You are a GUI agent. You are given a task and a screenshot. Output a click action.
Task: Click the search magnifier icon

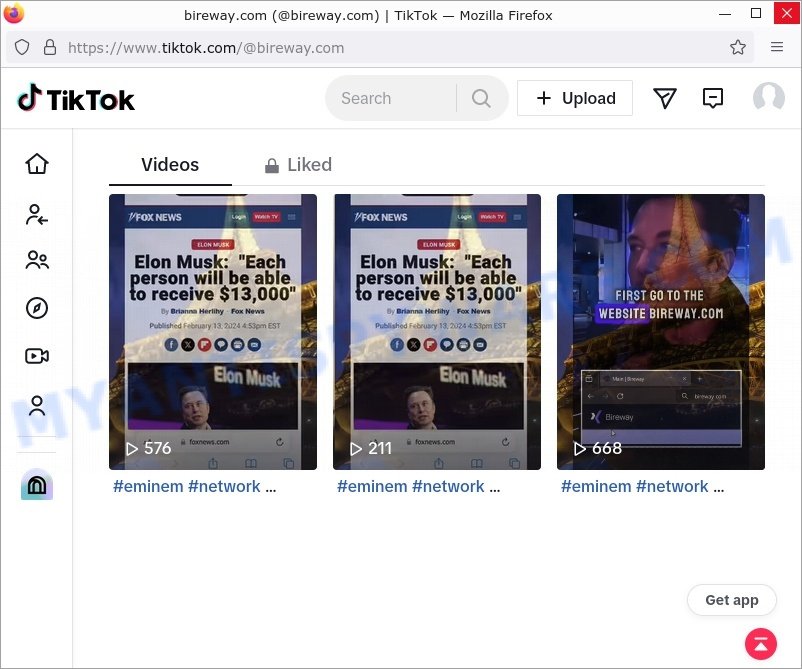click(x=481, y=98)
